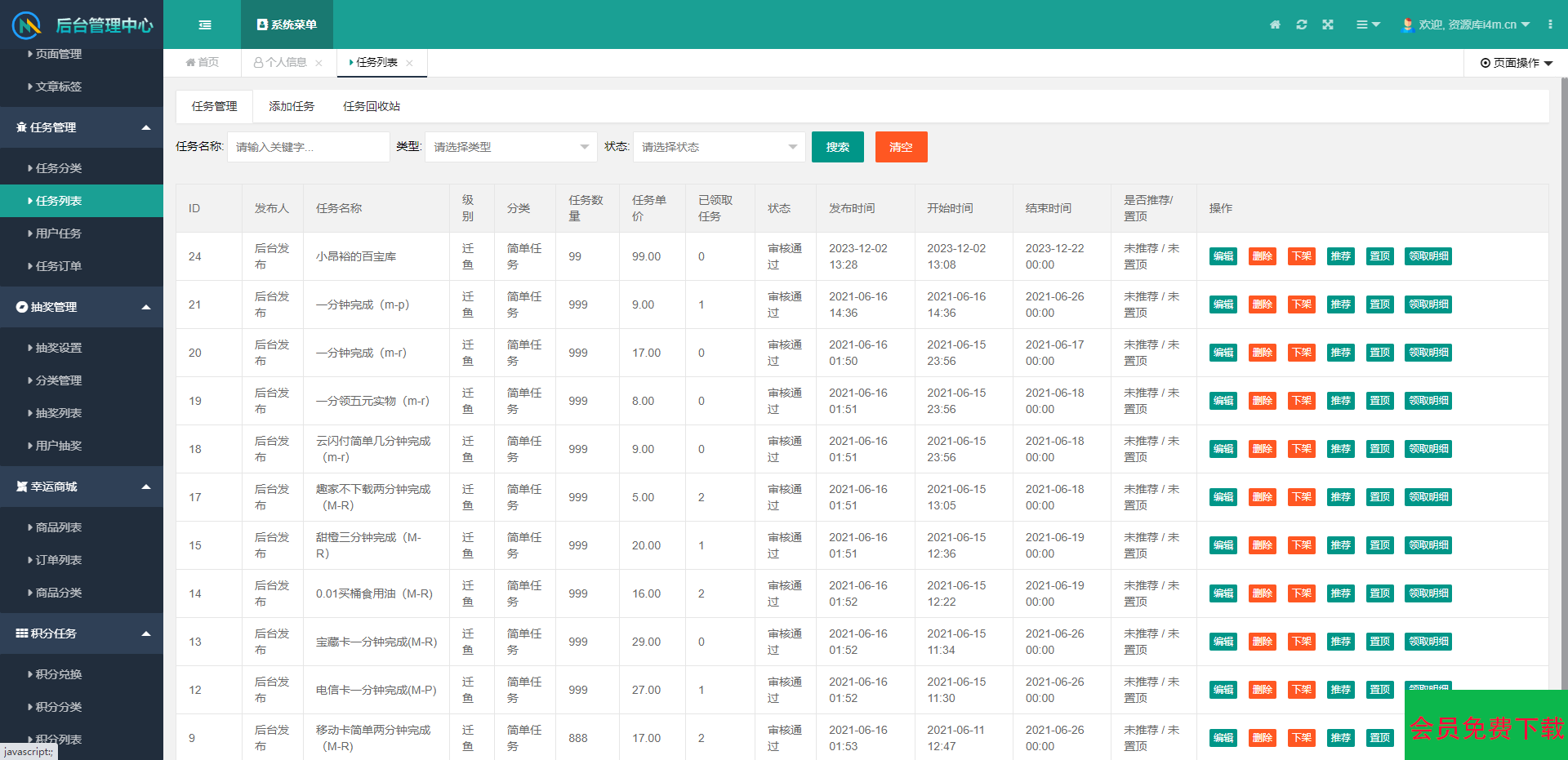
Task: Click the home icon in top bar
Action: coord(1275,24)
